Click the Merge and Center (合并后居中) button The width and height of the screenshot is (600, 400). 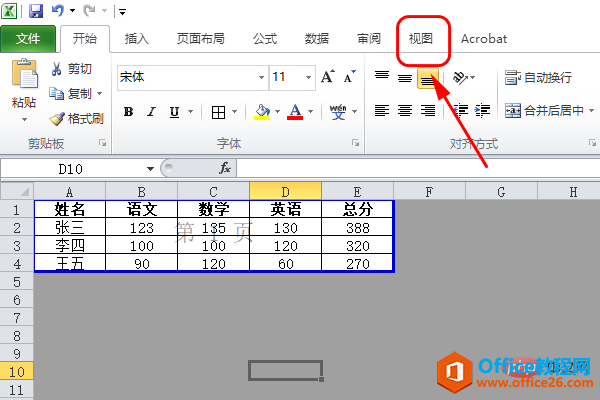coord(546,111)
